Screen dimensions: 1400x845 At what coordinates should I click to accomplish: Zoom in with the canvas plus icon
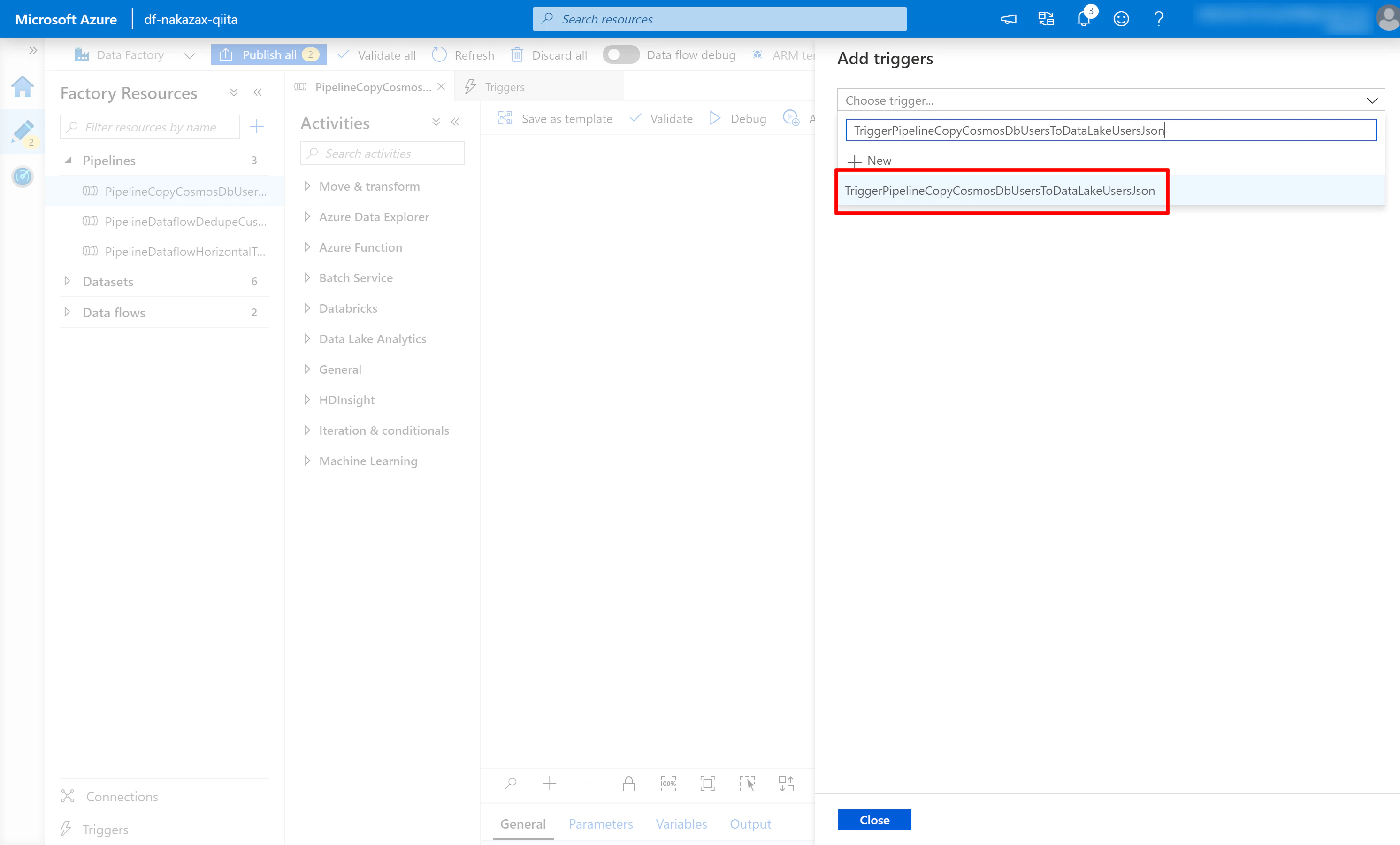(550, 784)
